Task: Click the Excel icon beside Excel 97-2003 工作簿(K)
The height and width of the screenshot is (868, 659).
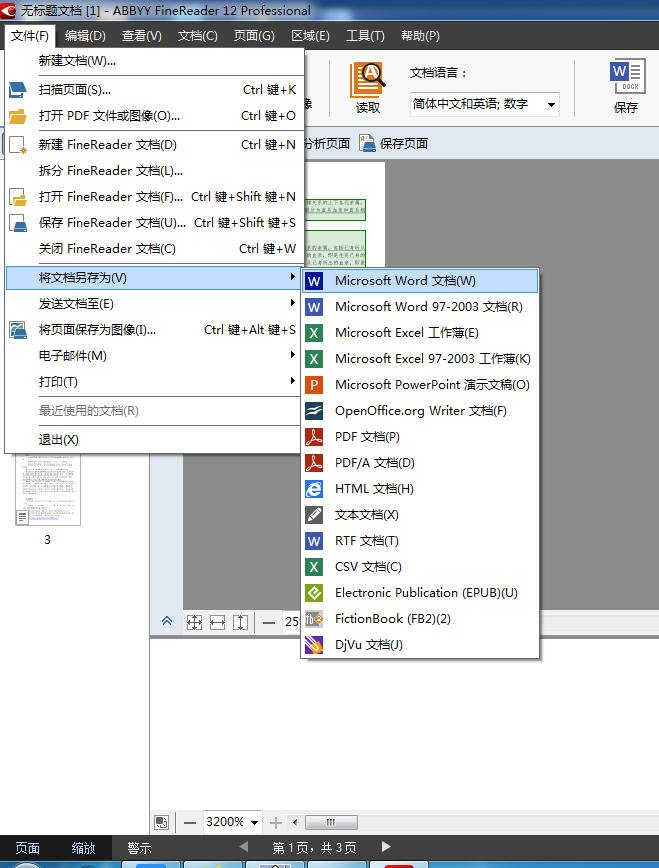Action: [x=314, y=359]
